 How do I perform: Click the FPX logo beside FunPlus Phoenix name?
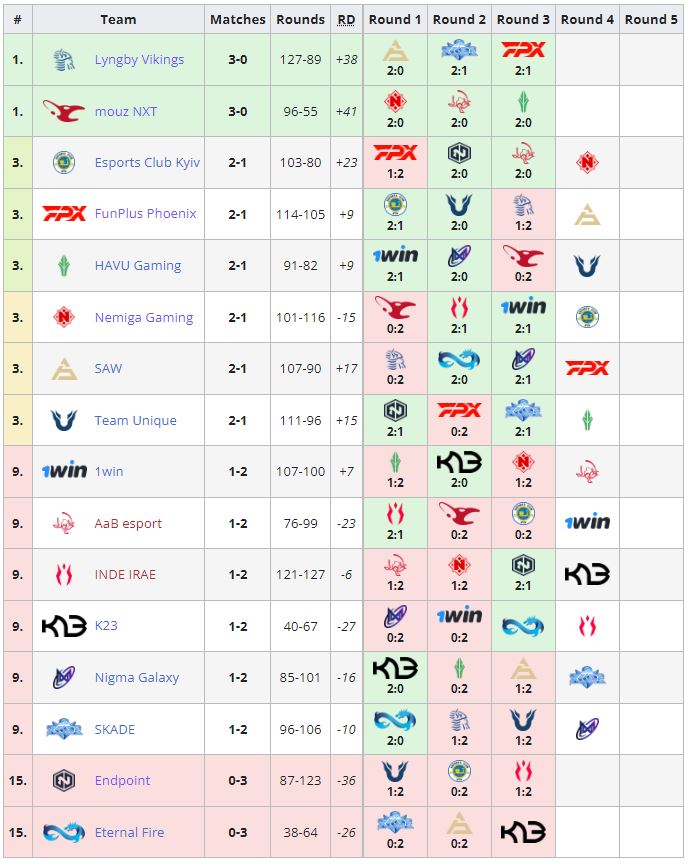[64, 214]
